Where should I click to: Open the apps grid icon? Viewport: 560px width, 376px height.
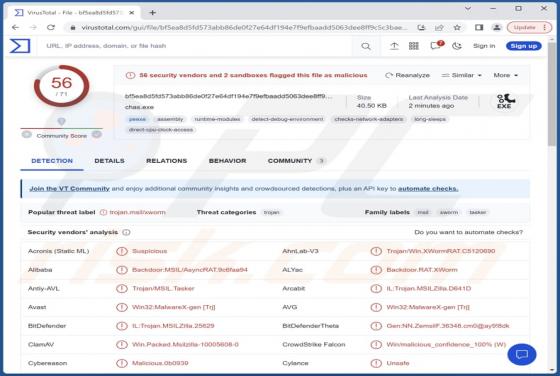click(414, 46)
